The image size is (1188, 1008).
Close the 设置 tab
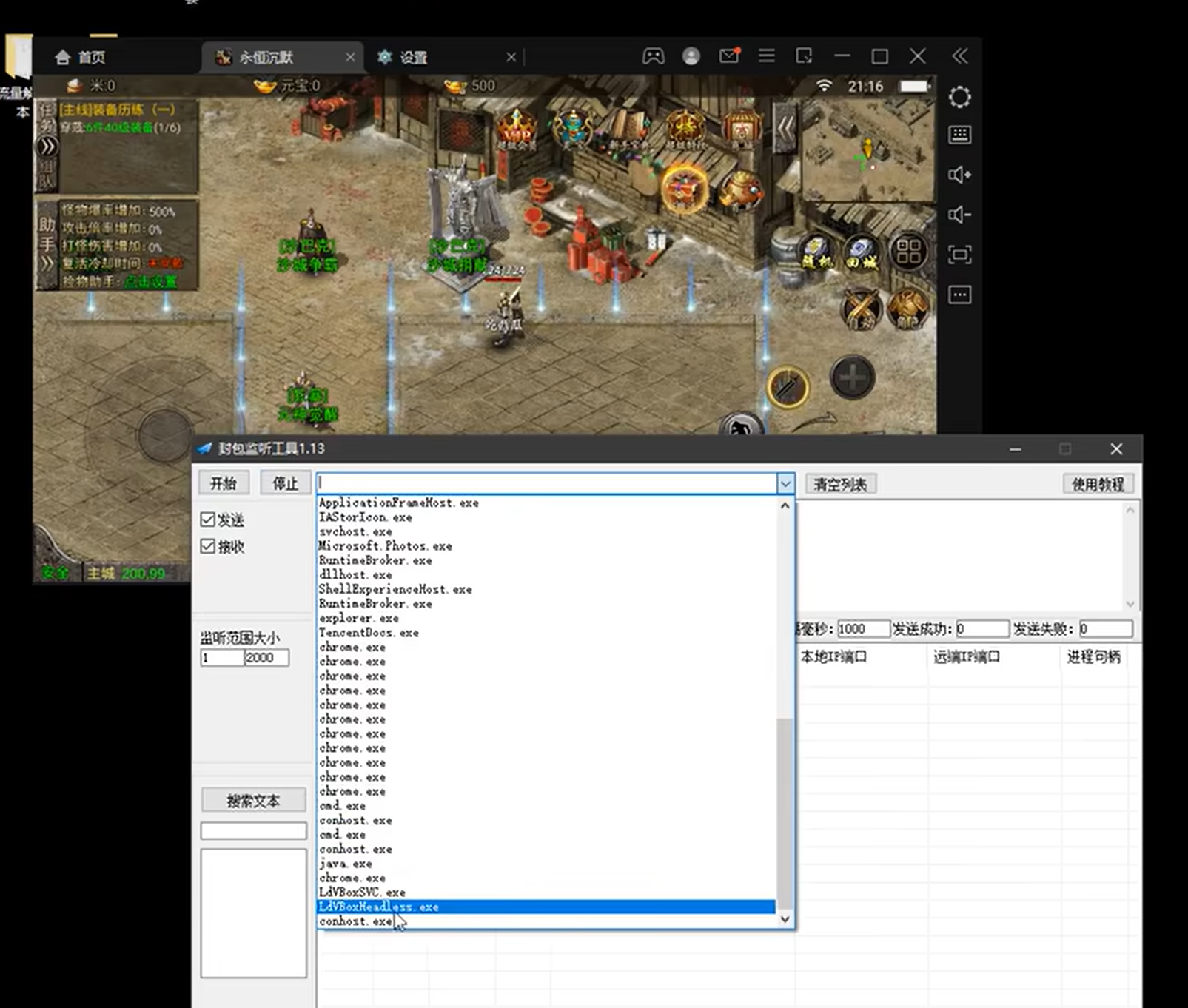511,57
